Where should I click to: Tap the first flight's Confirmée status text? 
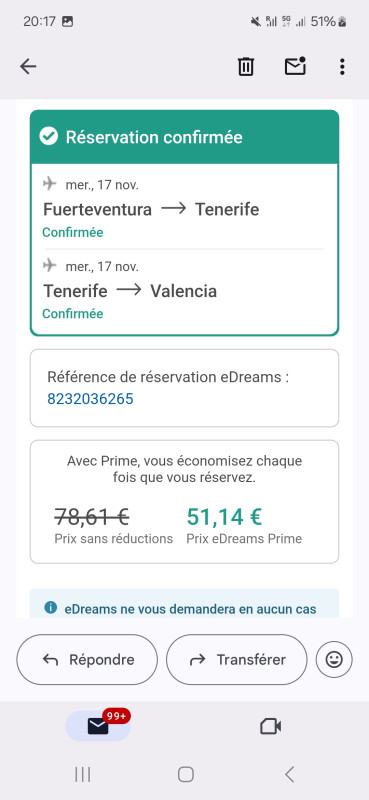pyautogui.click(x=72, y=233)
